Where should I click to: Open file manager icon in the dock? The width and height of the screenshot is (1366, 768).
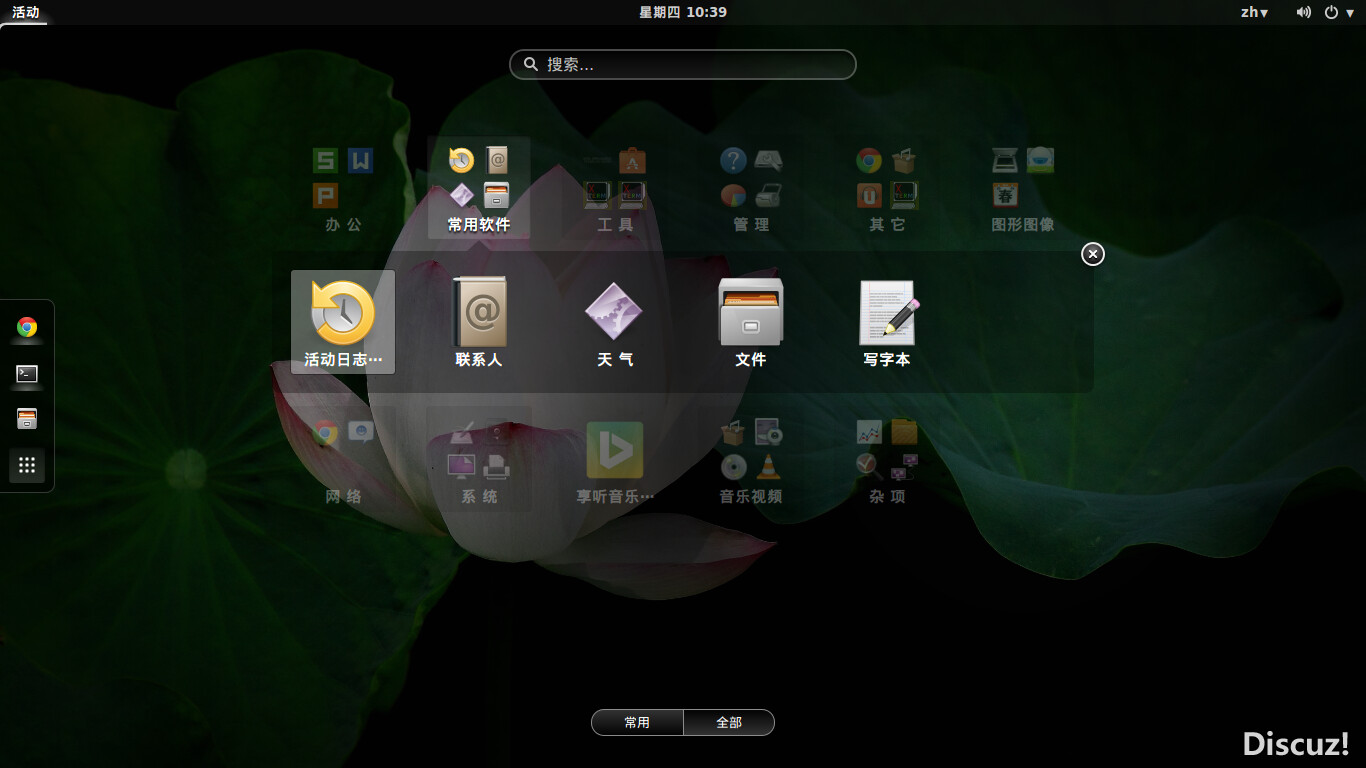[27, 419]
